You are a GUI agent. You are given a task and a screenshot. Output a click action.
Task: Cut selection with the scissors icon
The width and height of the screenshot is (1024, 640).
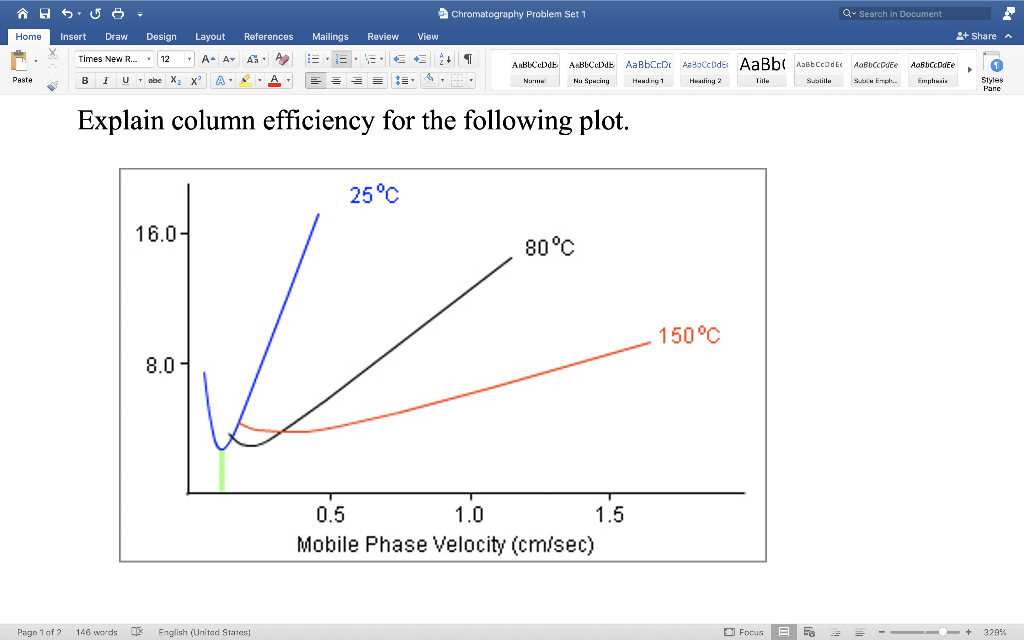(x=53, y=54)
